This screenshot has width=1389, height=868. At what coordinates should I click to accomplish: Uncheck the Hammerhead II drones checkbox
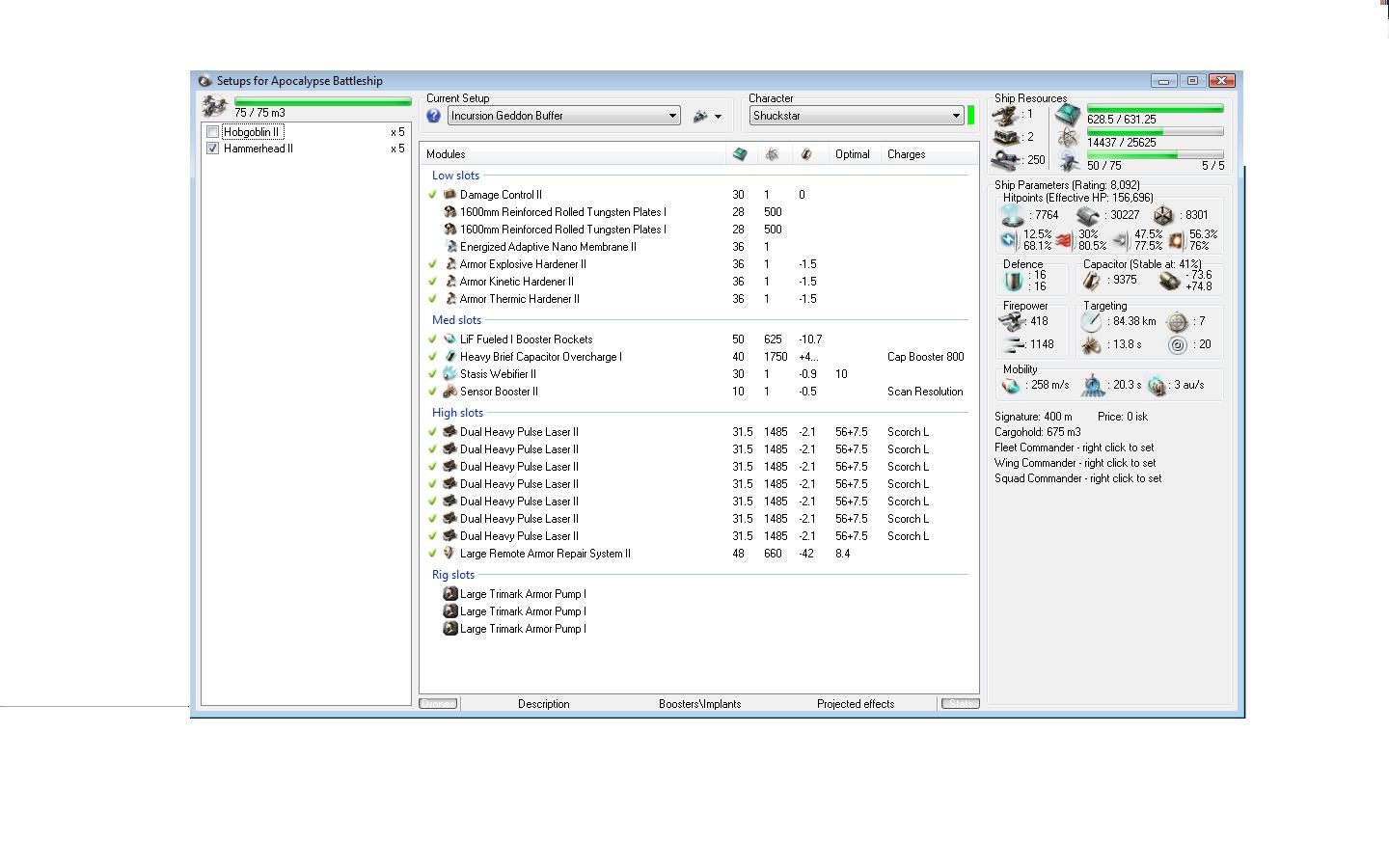point(213,149)
